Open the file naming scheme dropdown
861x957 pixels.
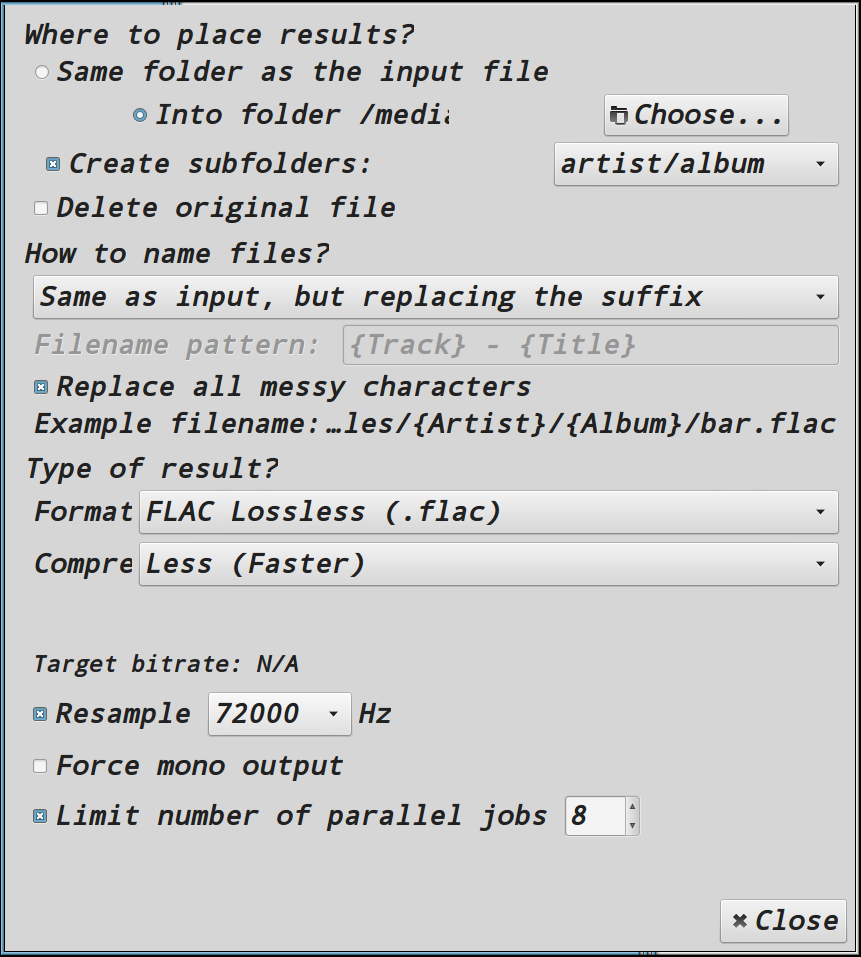pyautogui.click(x=436, y=297)
